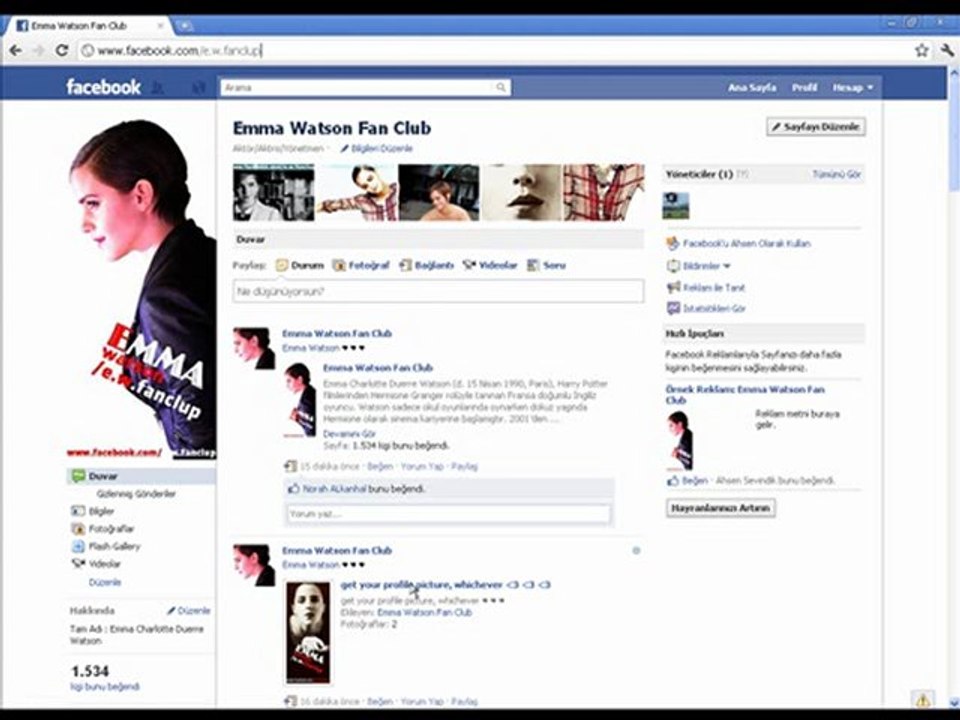Click the large page profile picture

141,289
